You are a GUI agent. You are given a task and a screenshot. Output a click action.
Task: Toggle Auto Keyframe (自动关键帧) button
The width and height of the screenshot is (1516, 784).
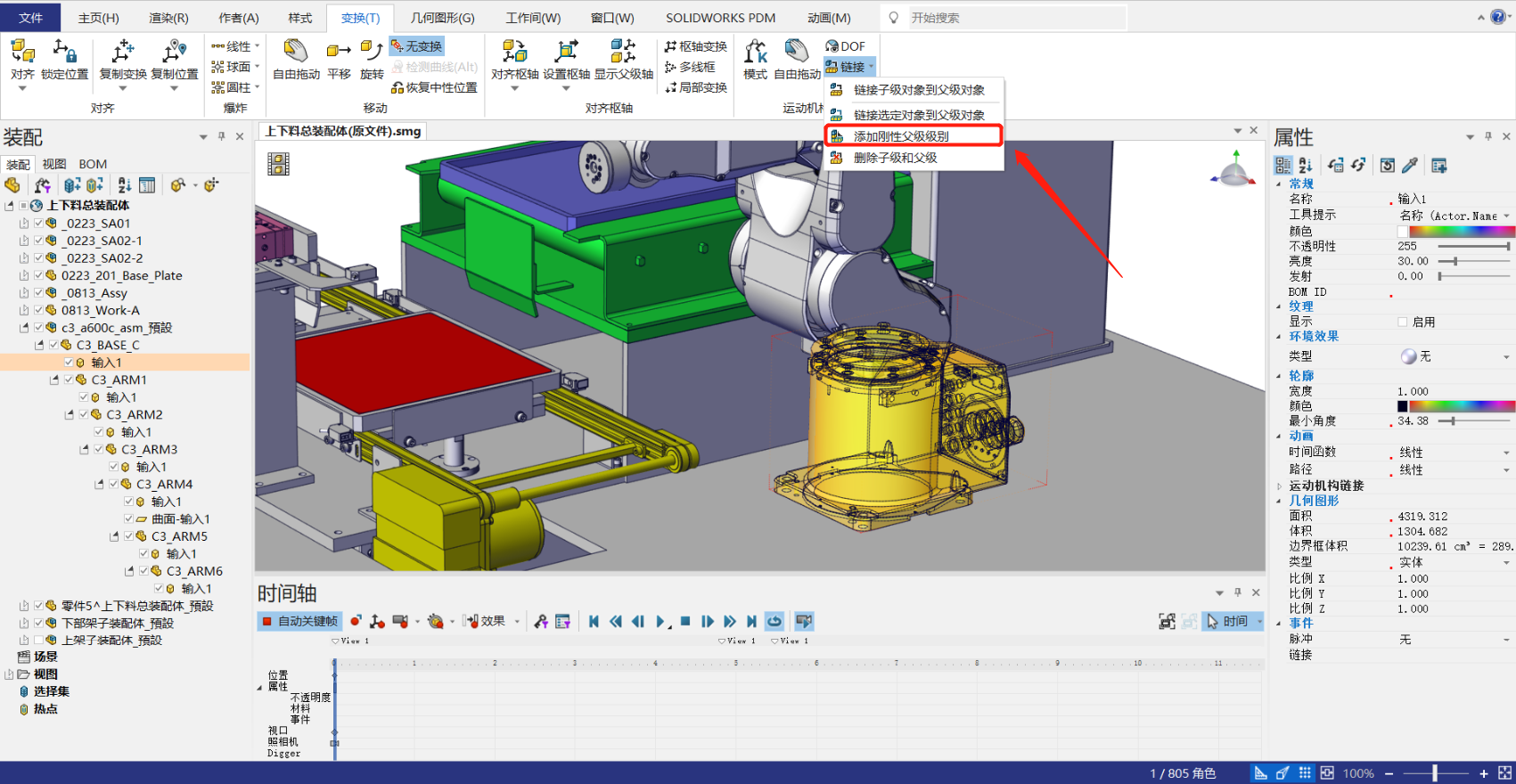click(x=299, y=621)
